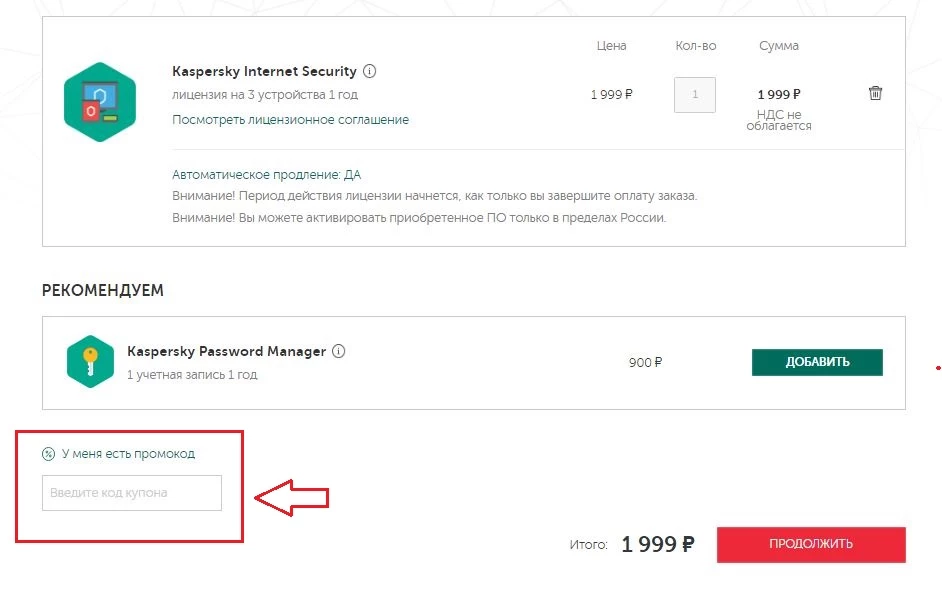The width and height of the screenshot is (942, 592).
Task: Toggle the 'У меня есть промокод' section
Action: [x=128, y=454]
